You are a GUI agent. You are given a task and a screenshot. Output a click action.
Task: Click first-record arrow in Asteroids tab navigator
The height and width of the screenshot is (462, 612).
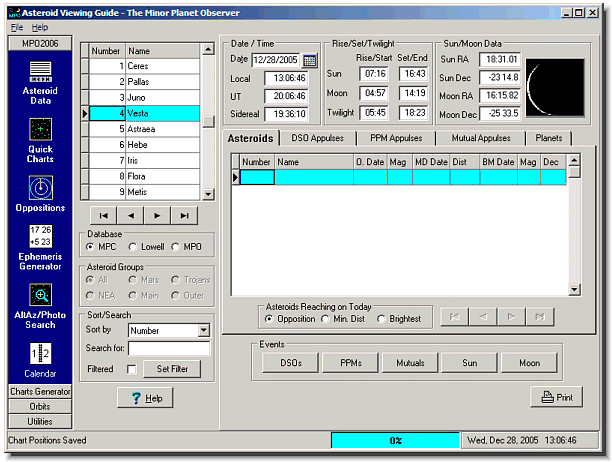coord(455,317)
